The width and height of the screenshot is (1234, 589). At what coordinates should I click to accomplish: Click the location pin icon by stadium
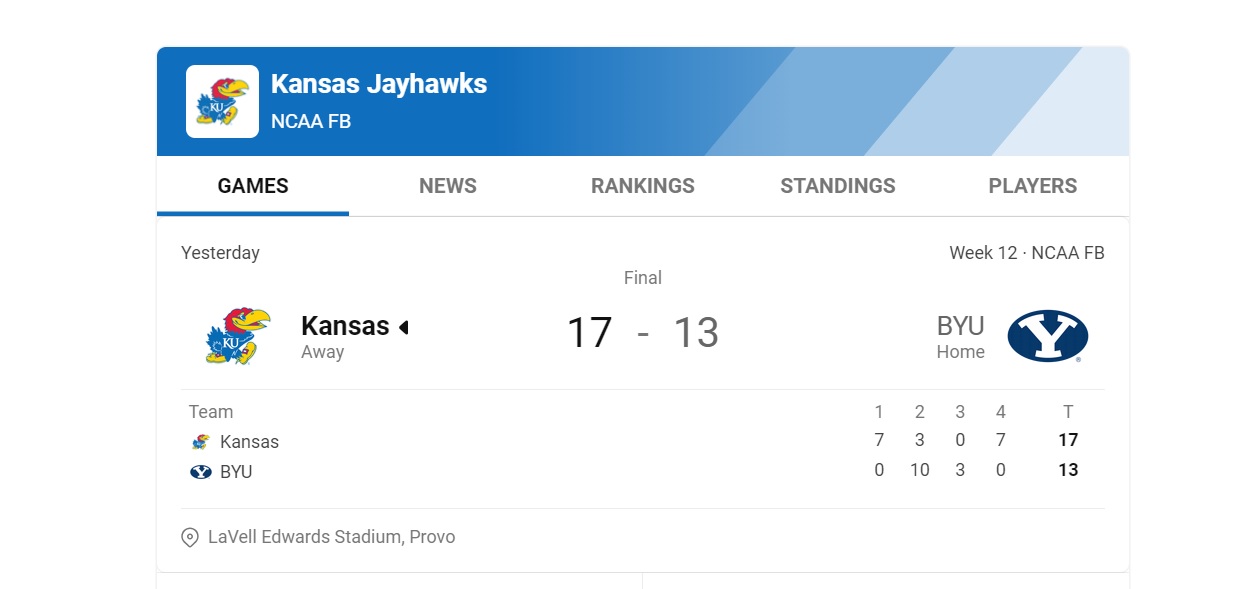[190, 538]
